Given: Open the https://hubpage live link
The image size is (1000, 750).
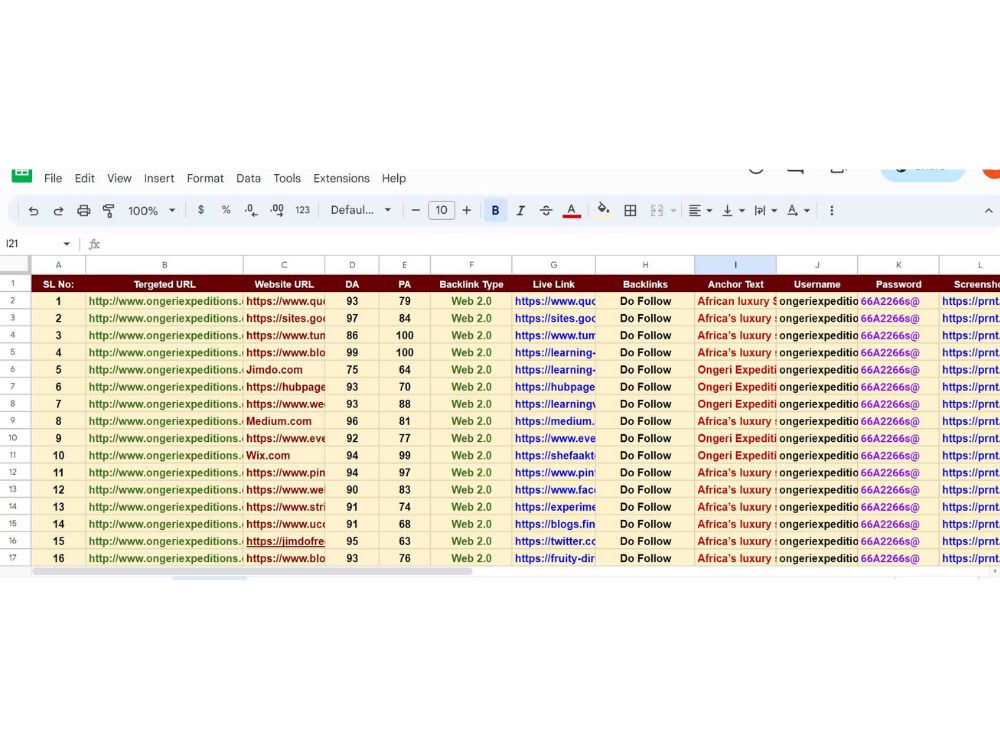Looking at the screenshot, I should (555, 387).
